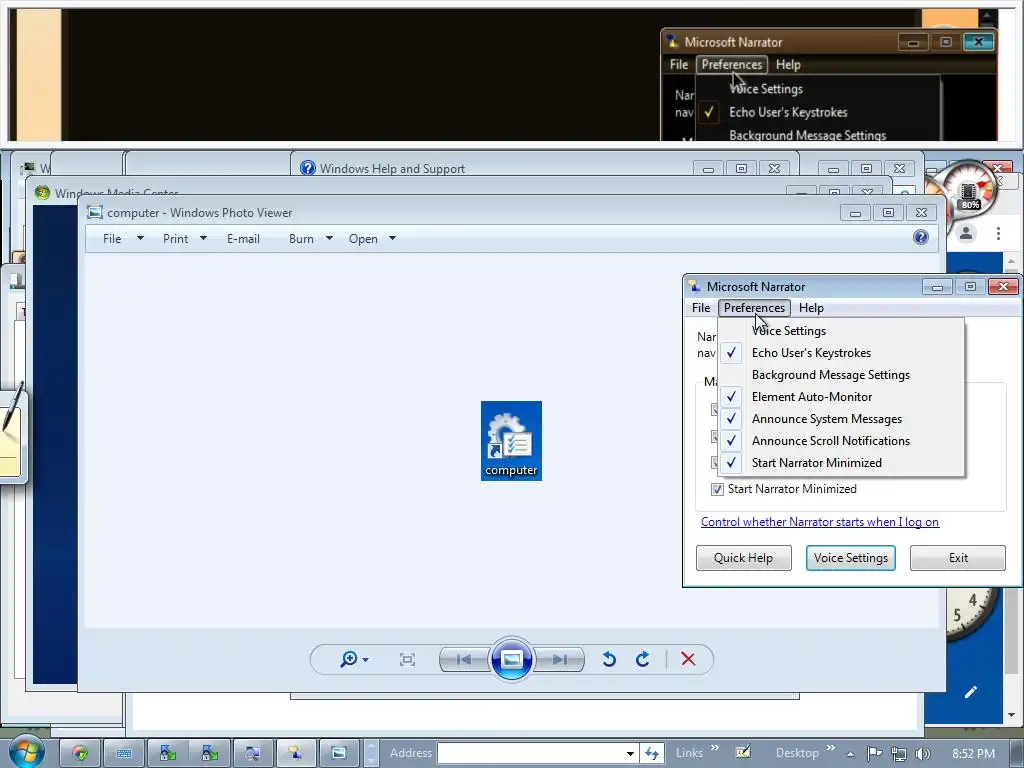The image size is (1024, 768).
Task: Switch to Narrator taskbar button
Action: coord(295,754)
